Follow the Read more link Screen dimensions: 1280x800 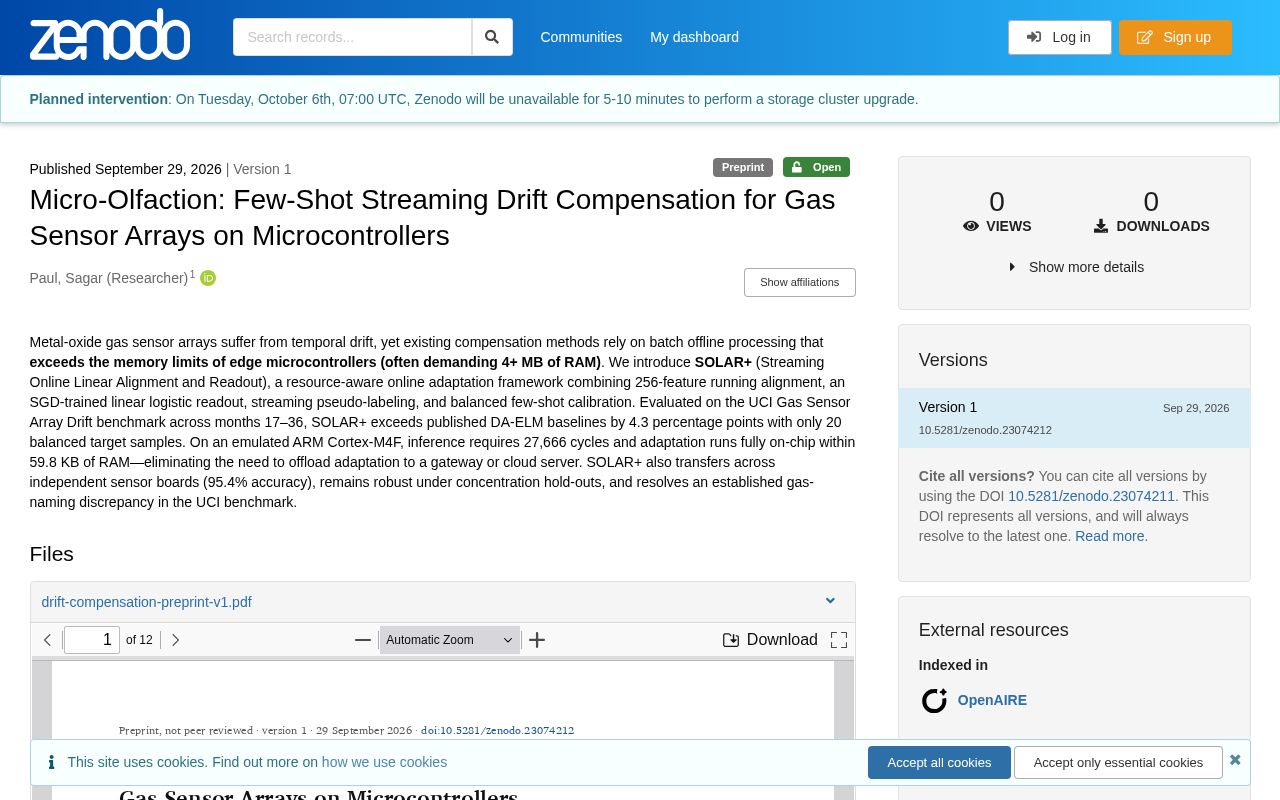click(x=1109, y=536)
